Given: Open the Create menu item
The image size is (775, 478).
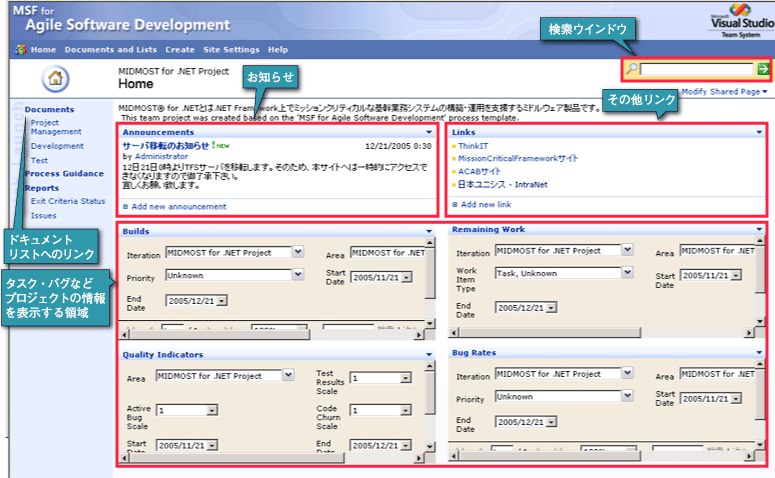Looking at the screenshot, I should tap(180, 49).
